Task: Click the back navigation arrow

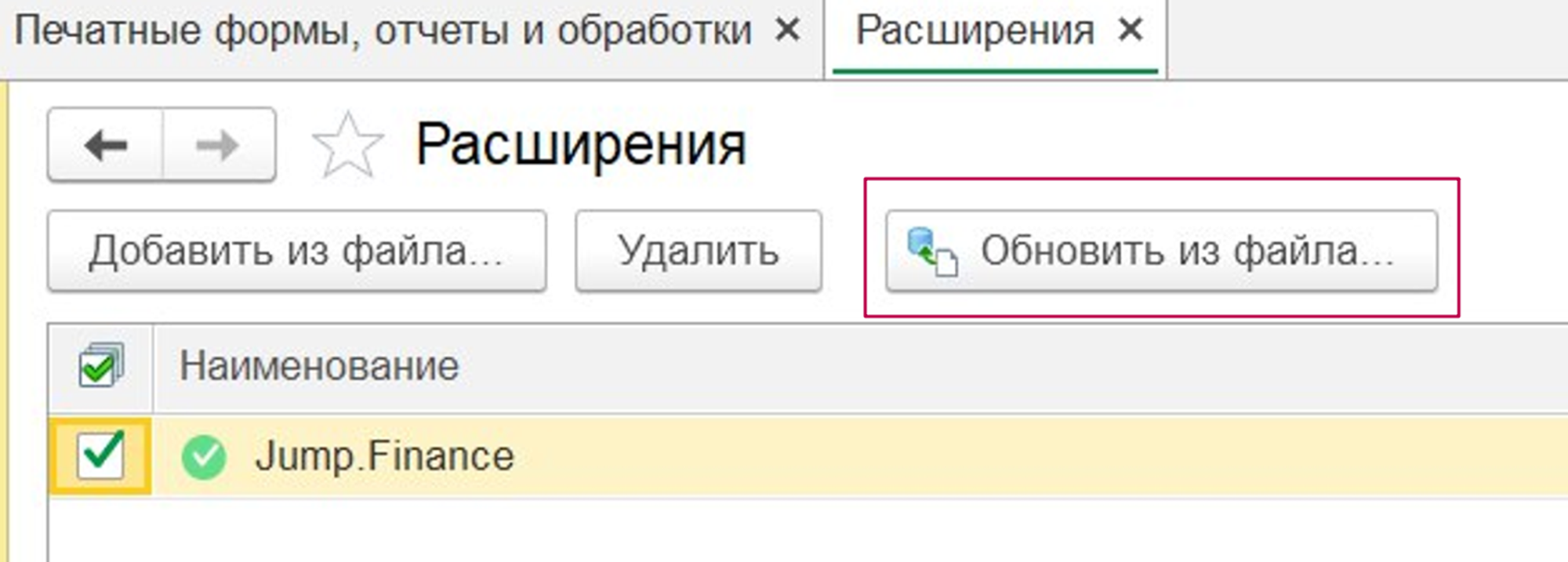Action: click(x=106, y=146)
